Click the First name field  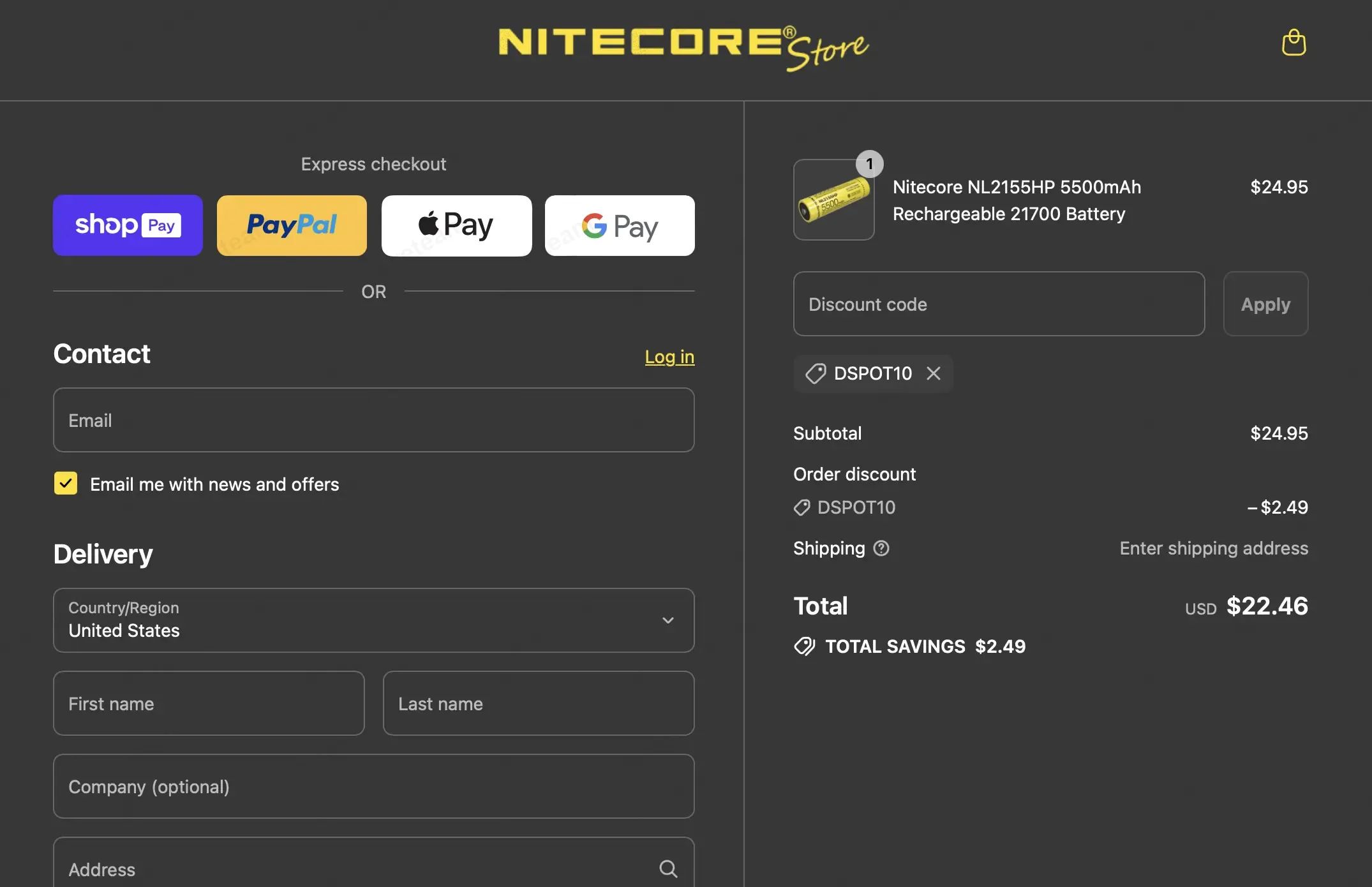click(209, 703)
